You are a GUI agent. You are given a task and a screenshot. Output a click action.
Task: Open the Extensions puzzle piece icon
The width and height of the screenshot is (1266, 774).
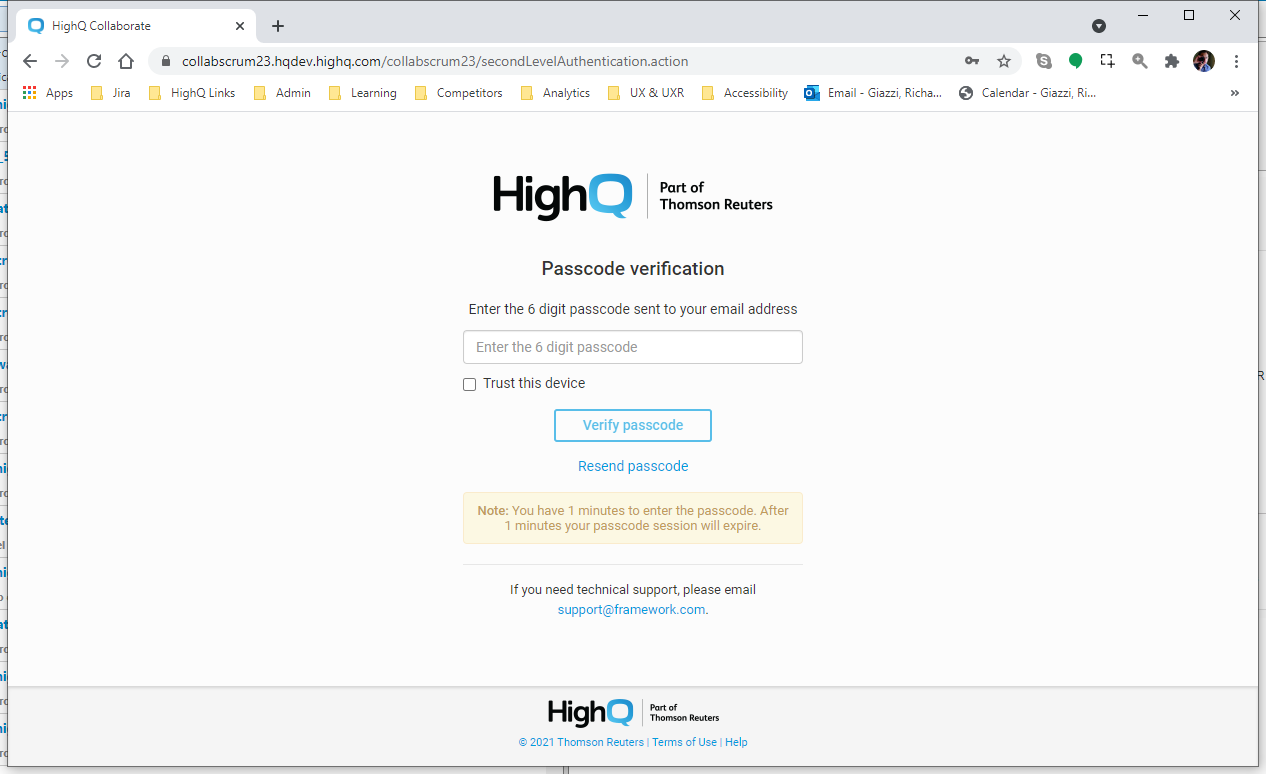1172,61
